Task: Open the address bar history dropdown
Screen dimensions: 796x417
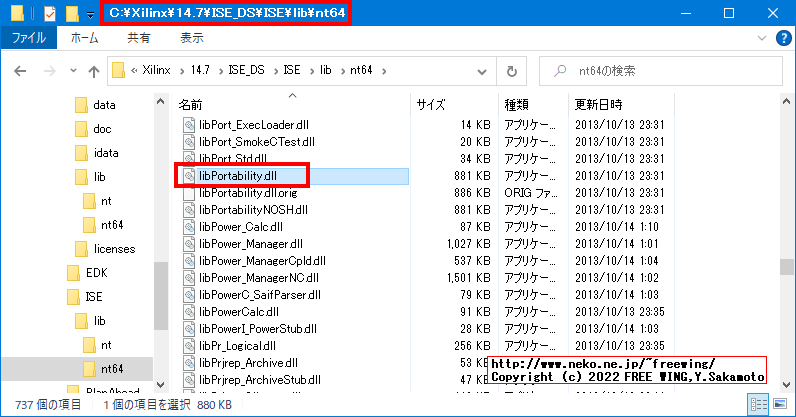Action: tap(482, 72)
